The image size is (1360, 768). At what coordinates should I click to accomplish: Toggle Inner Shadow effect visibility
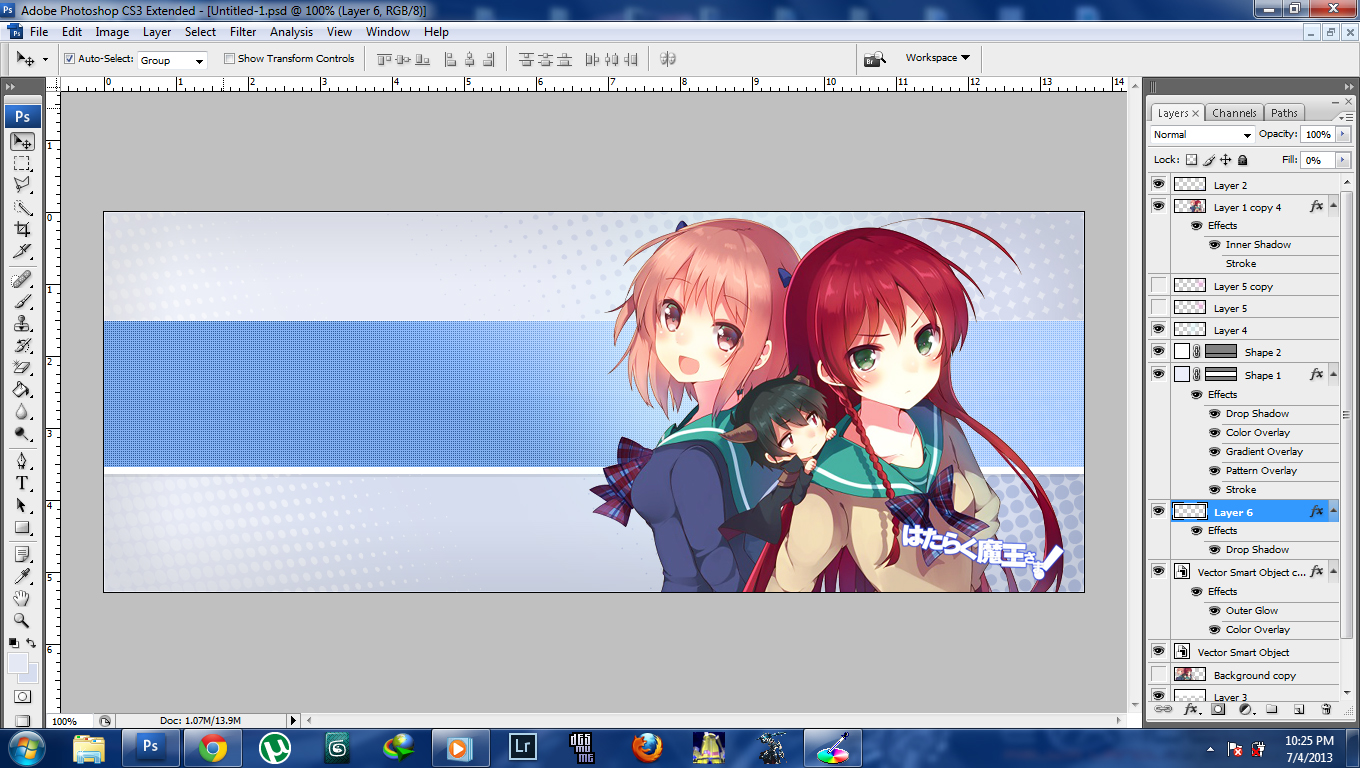tap(1215, 245)
